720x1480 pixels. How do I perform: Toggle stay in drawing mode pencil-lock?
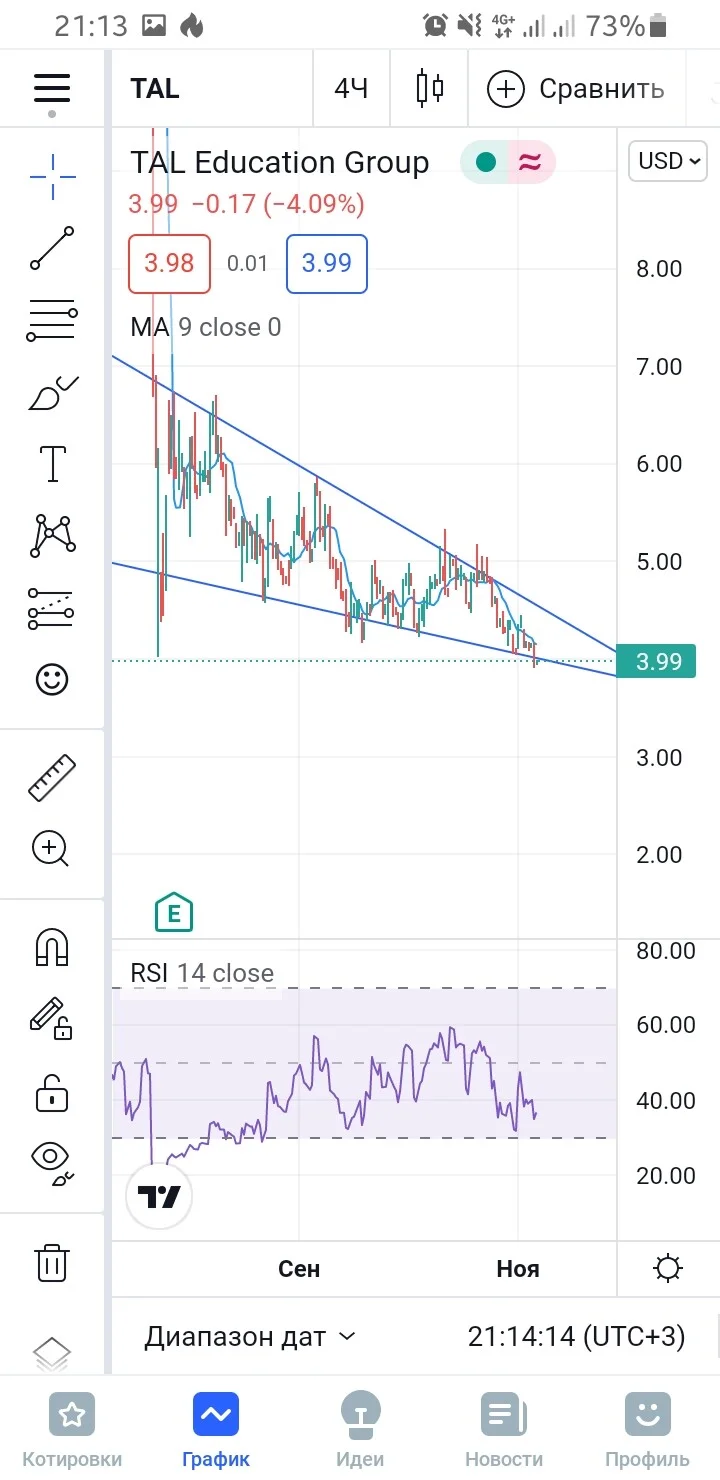(52, 1020)
